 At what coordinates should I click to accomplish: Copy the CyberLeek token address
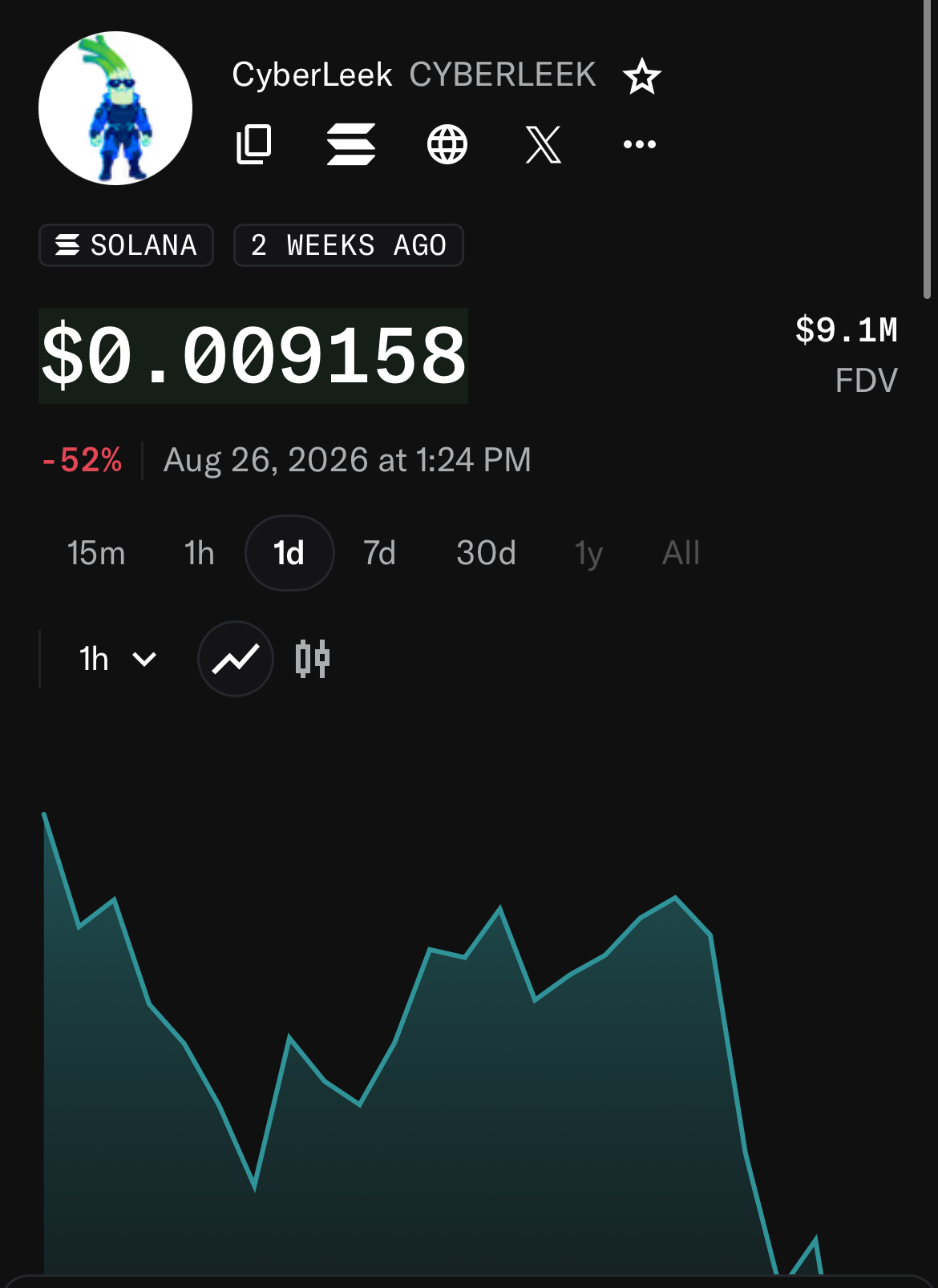(x=254, y=144)
